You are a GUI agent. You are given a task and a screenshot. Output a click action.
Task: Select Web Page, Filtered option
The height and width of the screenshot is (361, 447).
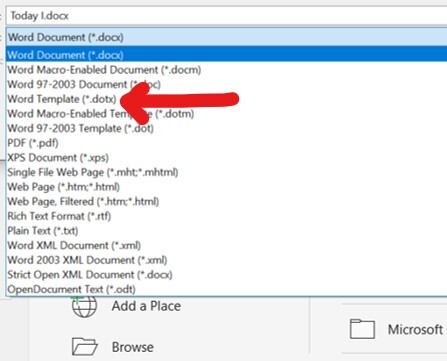[x=83, y=202]
